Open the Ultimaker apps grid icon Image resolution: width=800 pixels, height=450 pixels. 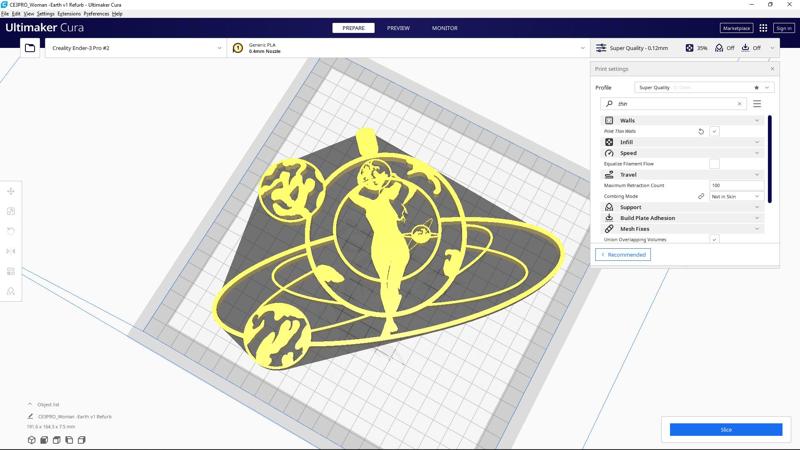[763, 28]
